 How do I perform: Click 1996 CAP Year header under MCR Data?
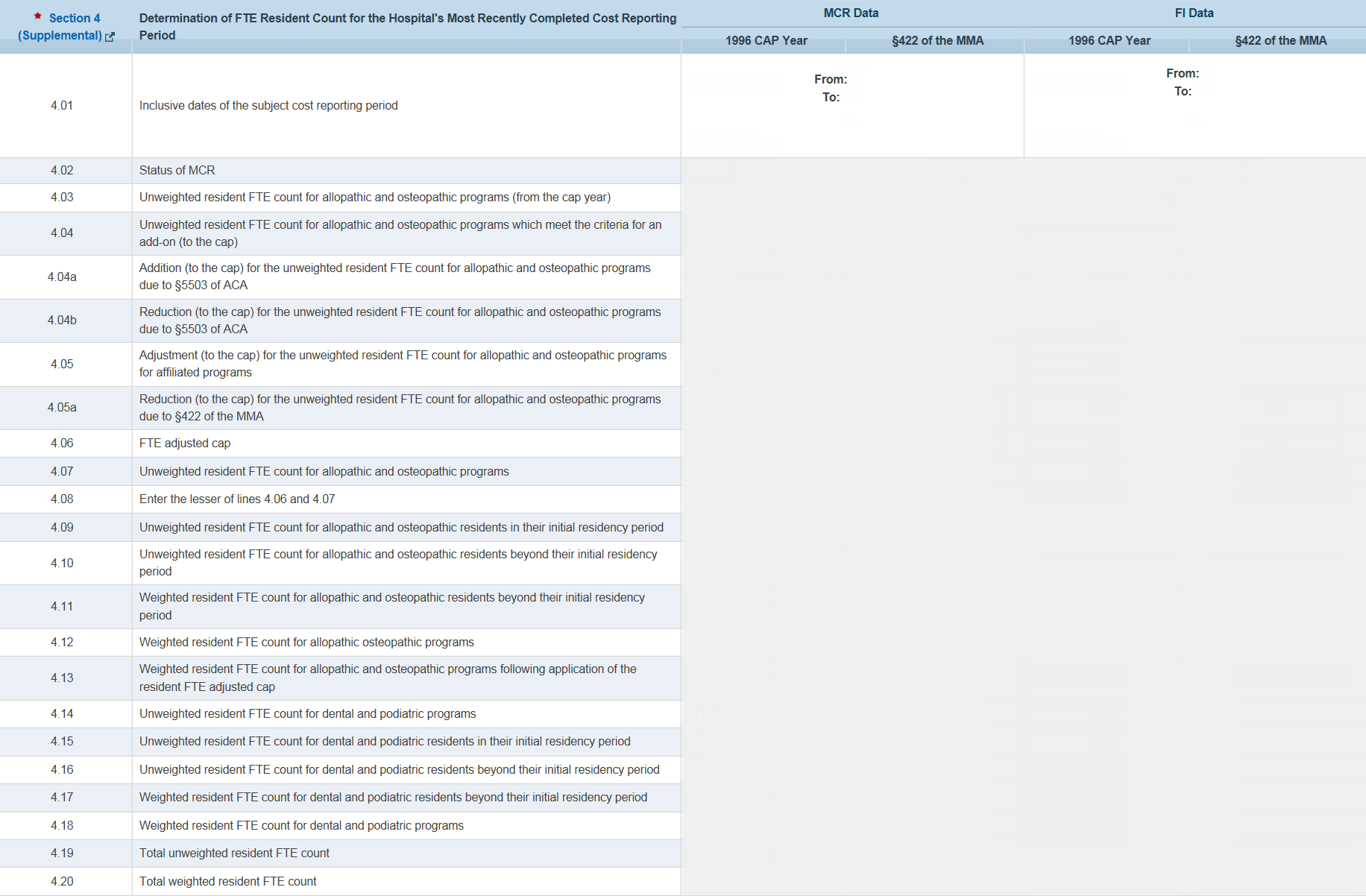[766, 40]
